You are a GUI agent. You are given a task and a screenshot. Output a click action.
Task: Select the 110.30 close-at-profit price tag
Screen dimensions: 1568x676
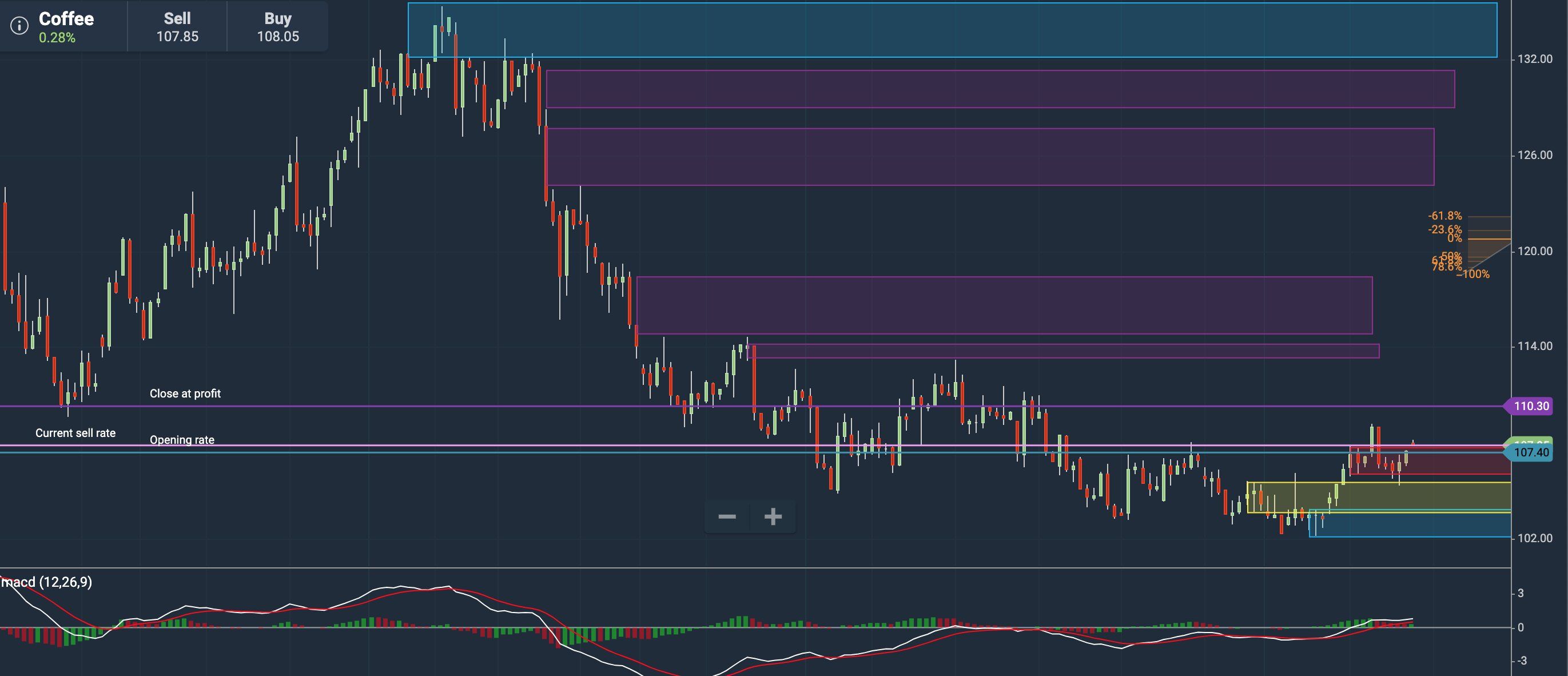(1528, 405)
